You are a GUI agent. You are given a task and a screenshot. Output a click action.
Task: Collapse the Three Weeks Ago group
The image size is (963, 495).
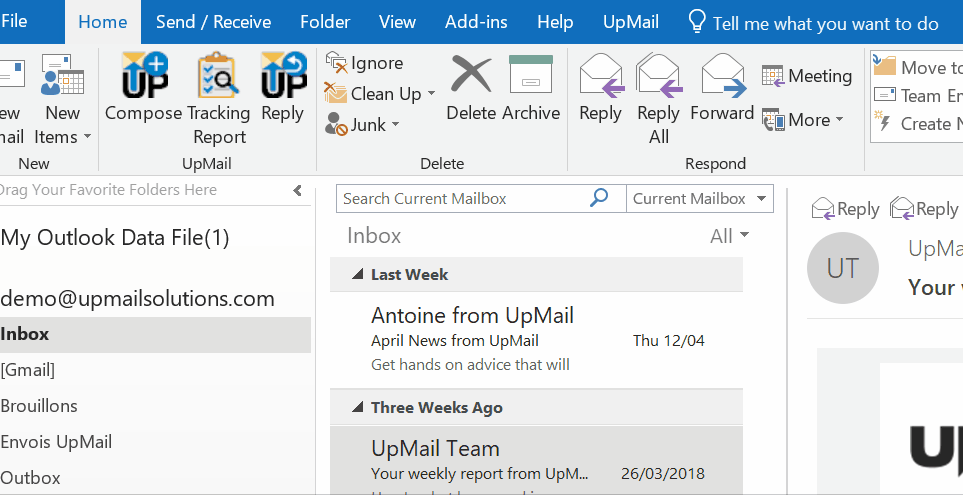tap(357, 407)
